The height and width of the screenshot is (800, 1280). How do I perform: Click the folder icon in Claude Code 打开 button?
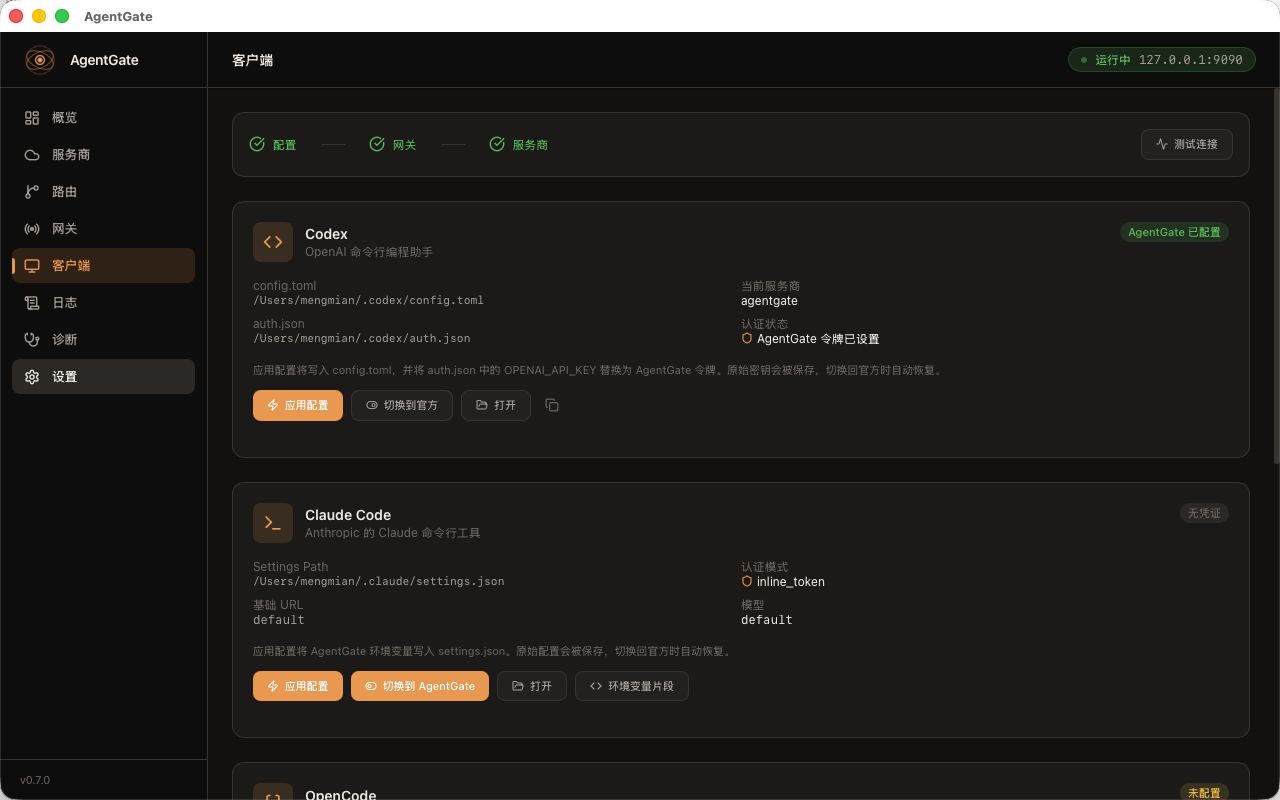518,686
